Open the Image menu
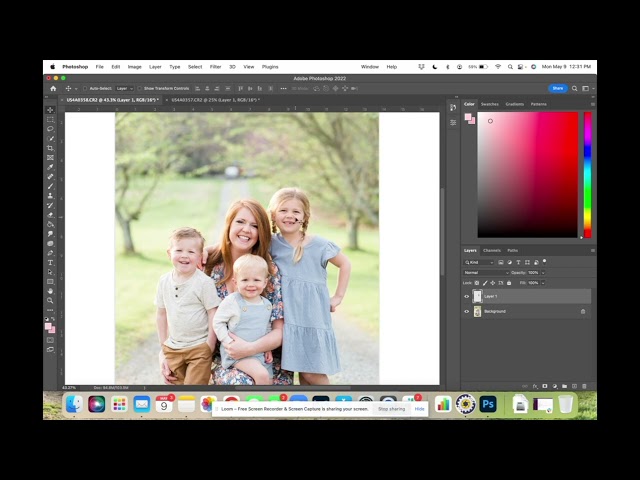640x480 pixels. click(x=135, y=67)
